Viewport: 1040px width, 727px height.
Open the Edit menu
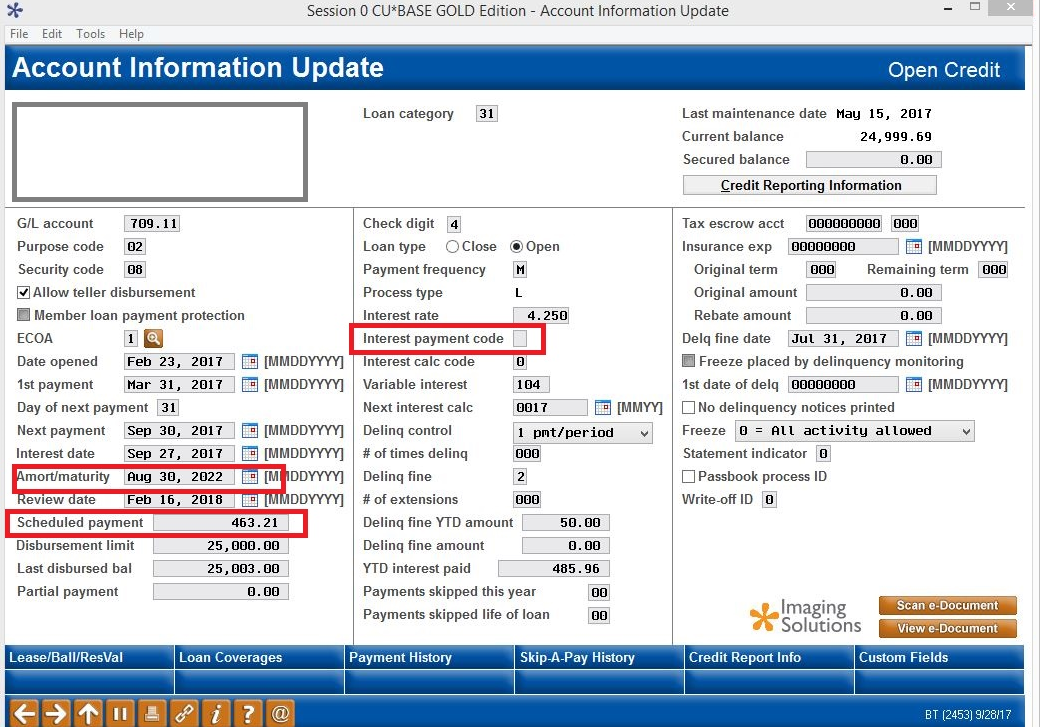[x=52, y=34]
